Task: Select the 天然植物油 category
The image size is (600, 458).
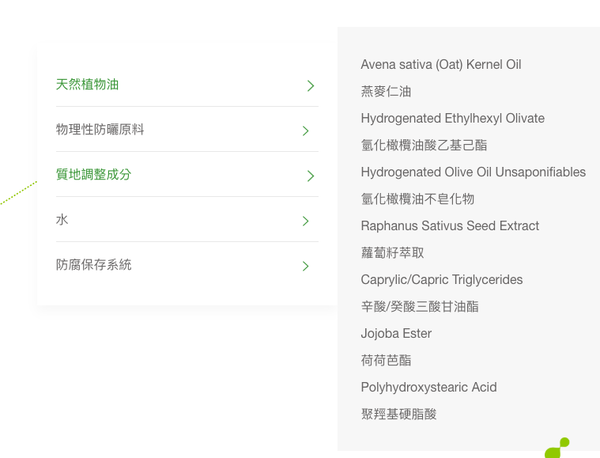Action: click(88, 85)
